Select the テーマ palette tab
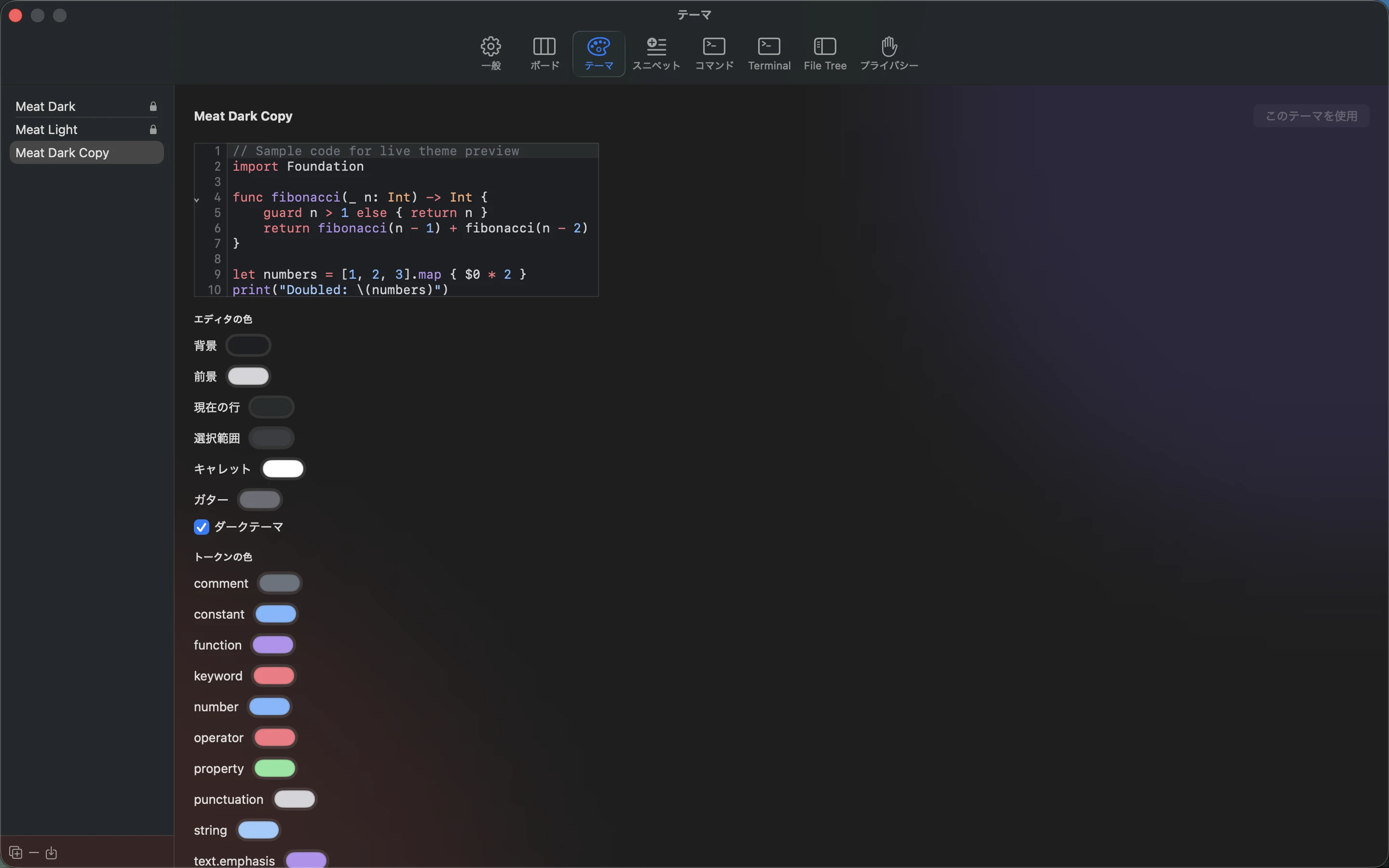 pyautogui.click(x=599, y=54)
